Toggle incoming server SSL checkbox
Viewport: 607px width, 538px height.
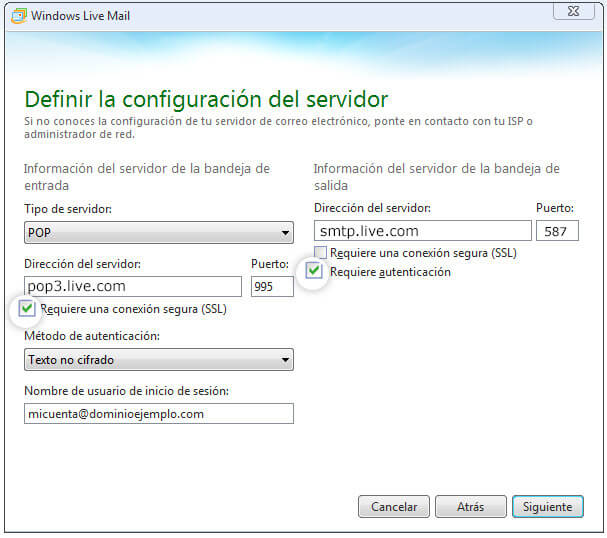click(27, 308)
